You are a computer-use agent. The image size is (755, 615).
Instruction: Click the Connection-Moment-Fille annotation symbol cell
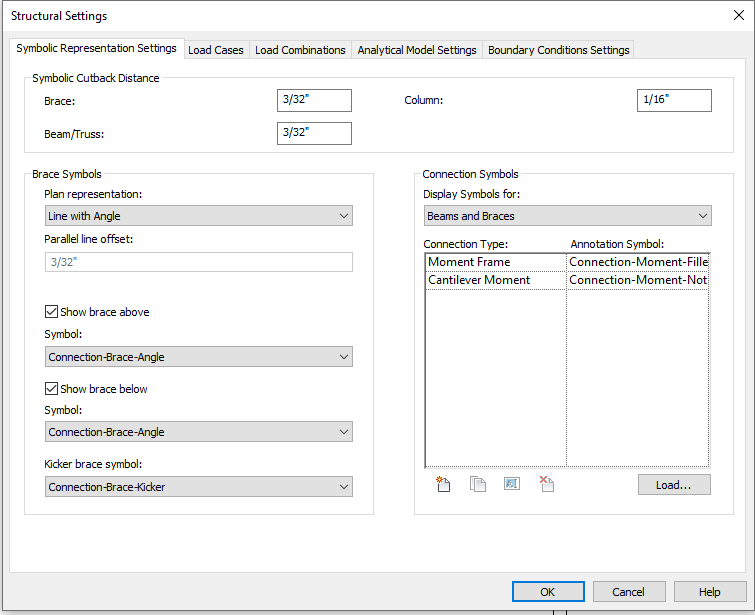tap(638, 262)
